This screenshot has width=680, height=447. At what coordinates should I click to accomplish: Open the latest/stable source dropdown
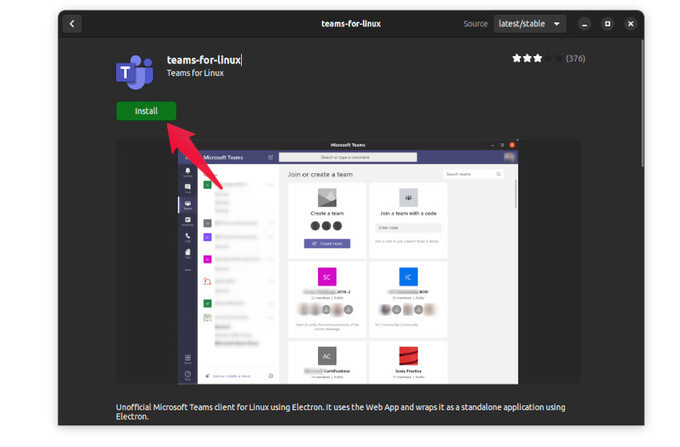click(530, 23)
